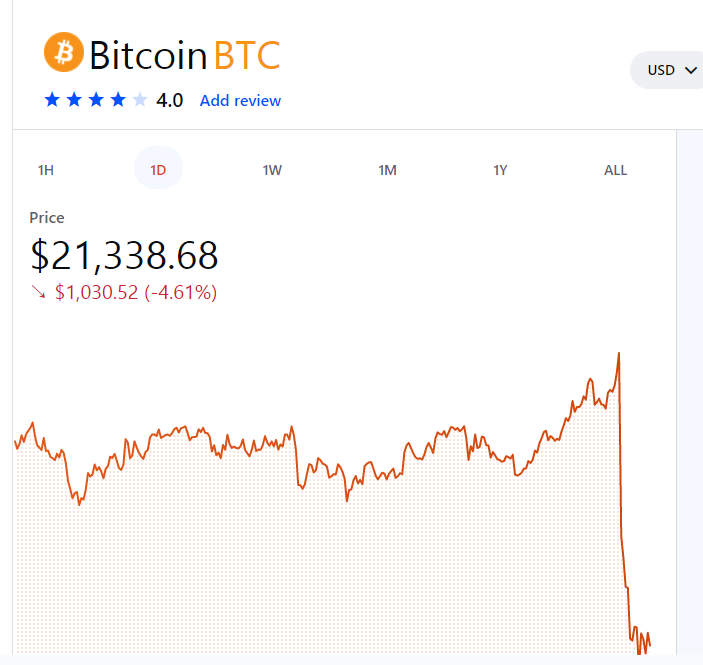This screenshot has height=665, width=703.
Task: Click the highest peak on the price chart
Action: click(619, 354)
